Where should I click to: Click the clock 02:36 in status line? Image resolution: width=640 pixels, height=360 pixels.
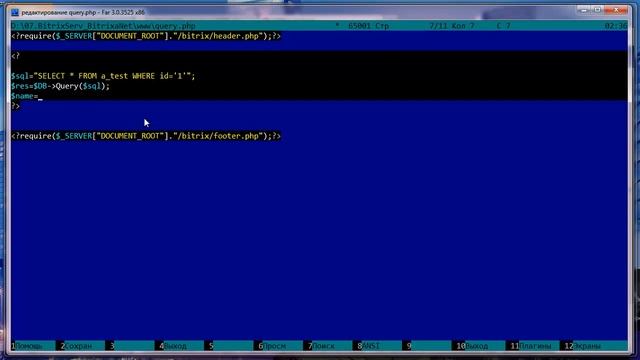(616, 26)
